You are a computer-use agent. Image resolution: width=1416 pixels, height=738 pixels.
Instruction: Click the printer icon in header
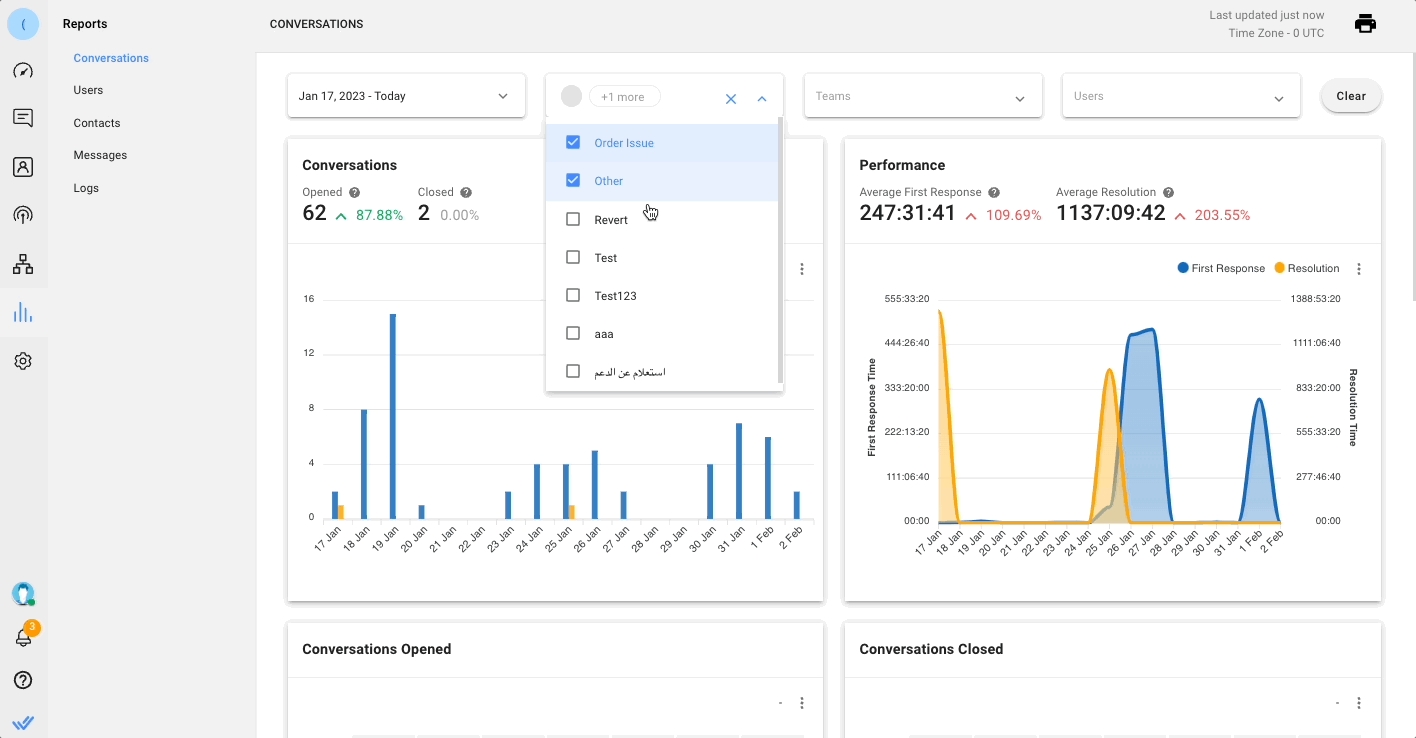pyautogui.click(x=1365, y=24)
